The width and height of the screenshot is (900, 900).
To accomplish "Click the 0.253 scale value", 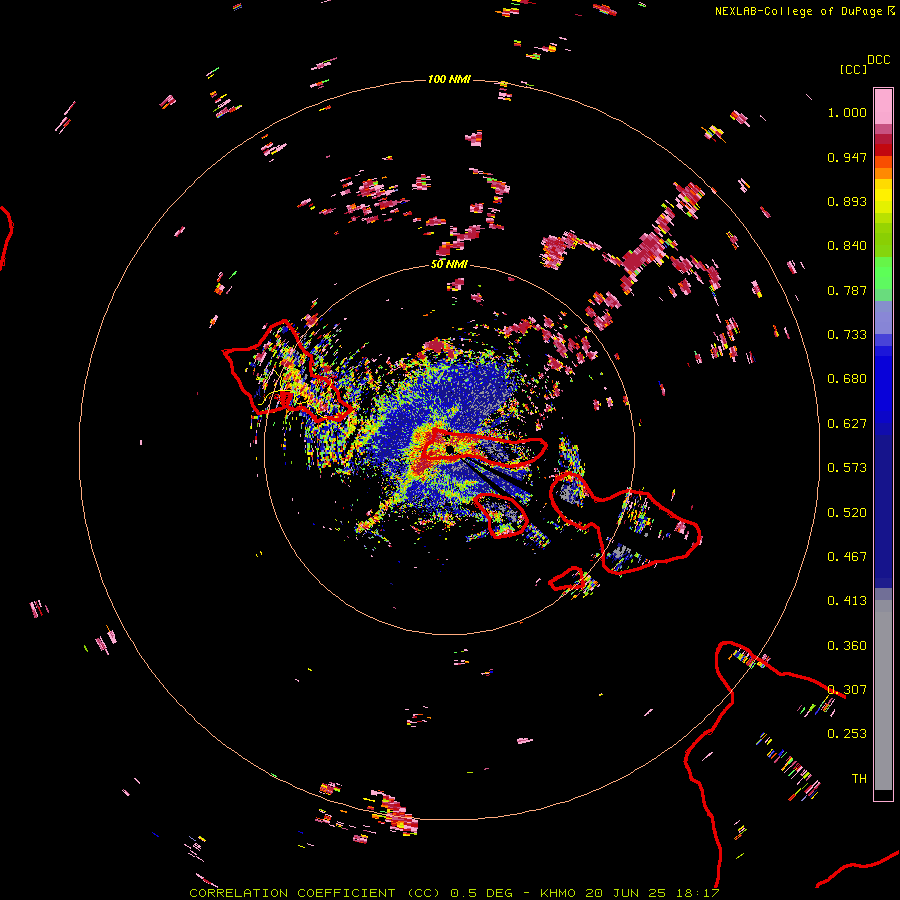I will pos(847,734).
